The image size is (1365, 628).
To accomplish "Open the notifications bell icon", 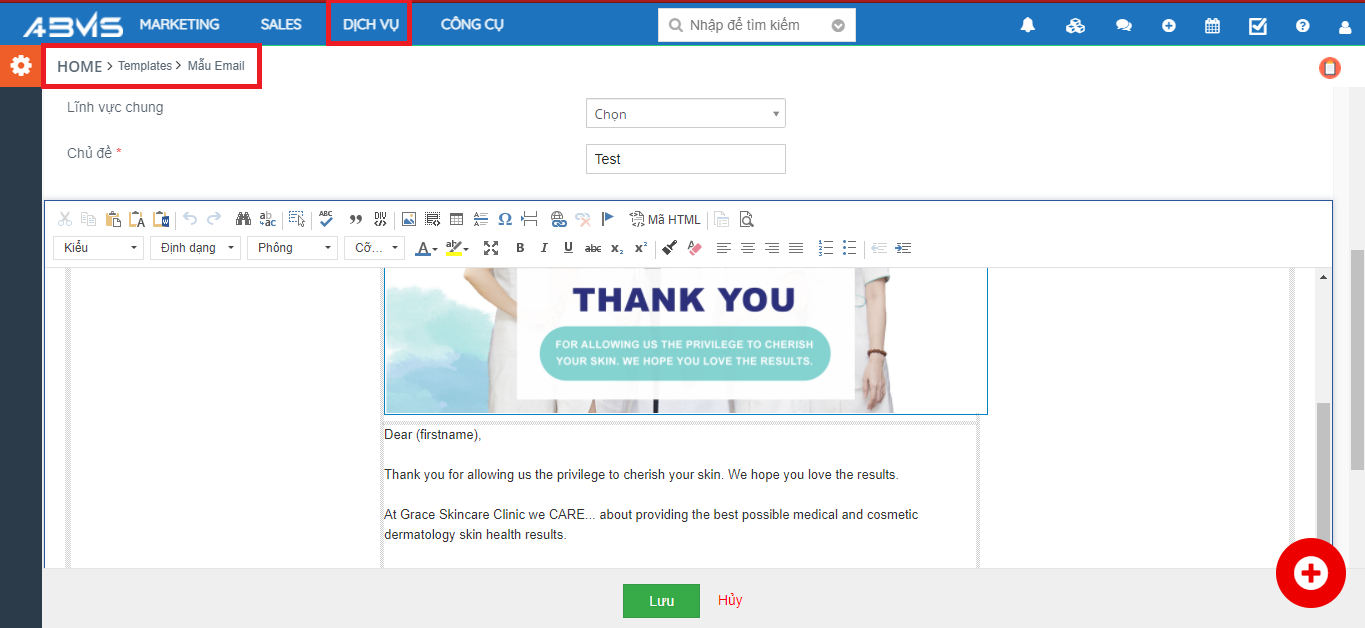I will click(1027, 26).
